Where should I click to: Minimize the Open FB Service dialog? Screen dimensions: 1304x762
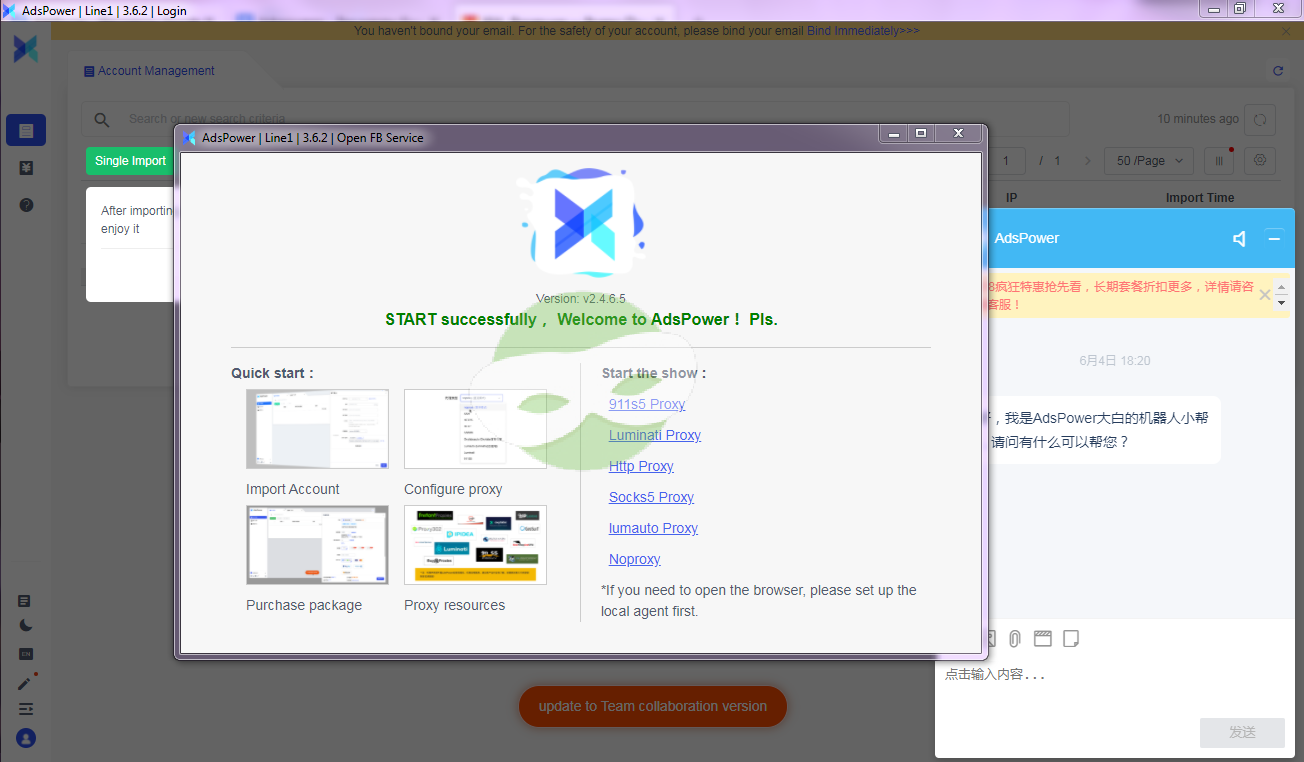point(894,134)
